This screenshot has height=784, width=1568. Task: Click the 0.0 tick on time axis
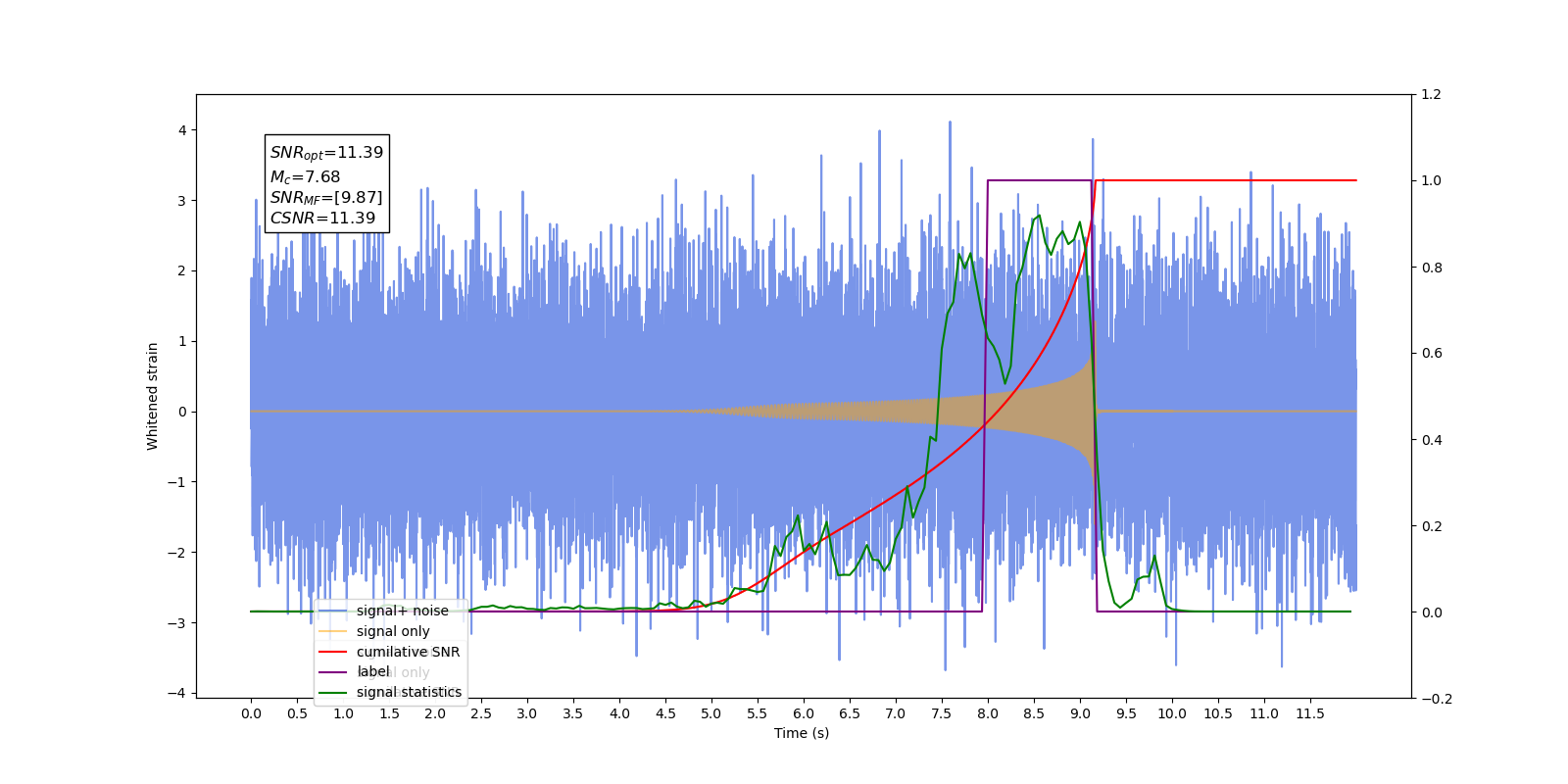point(251,713)
